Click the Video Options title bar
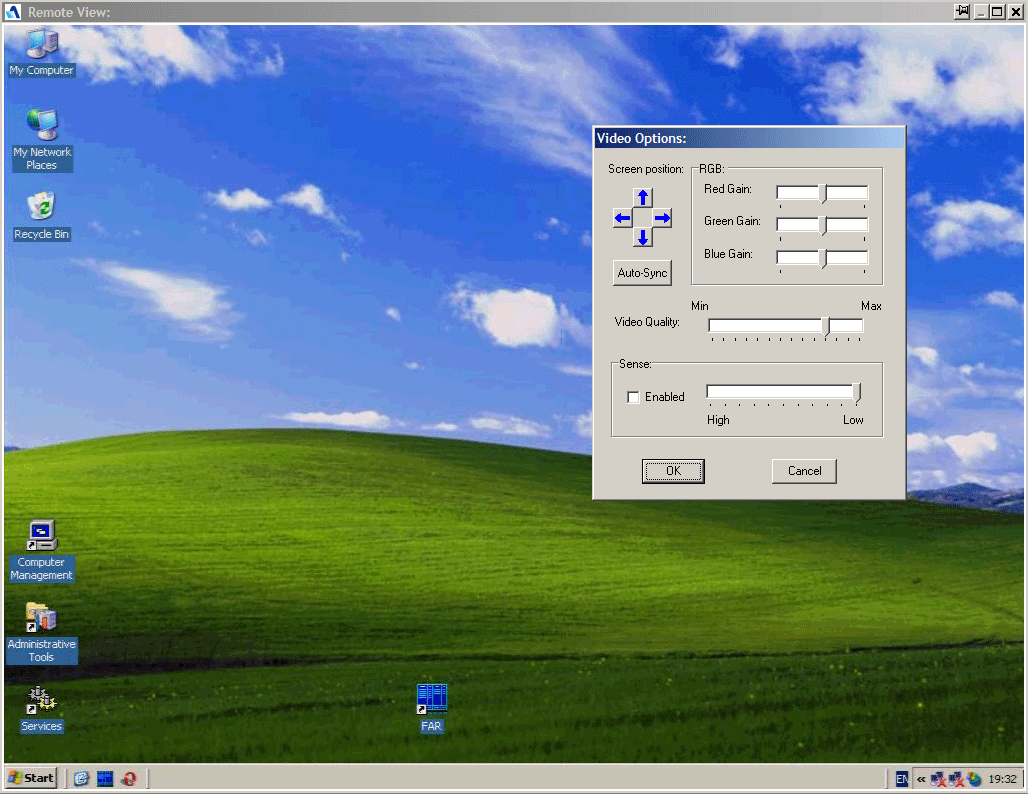1028x794 pixels. pos(749,138)
